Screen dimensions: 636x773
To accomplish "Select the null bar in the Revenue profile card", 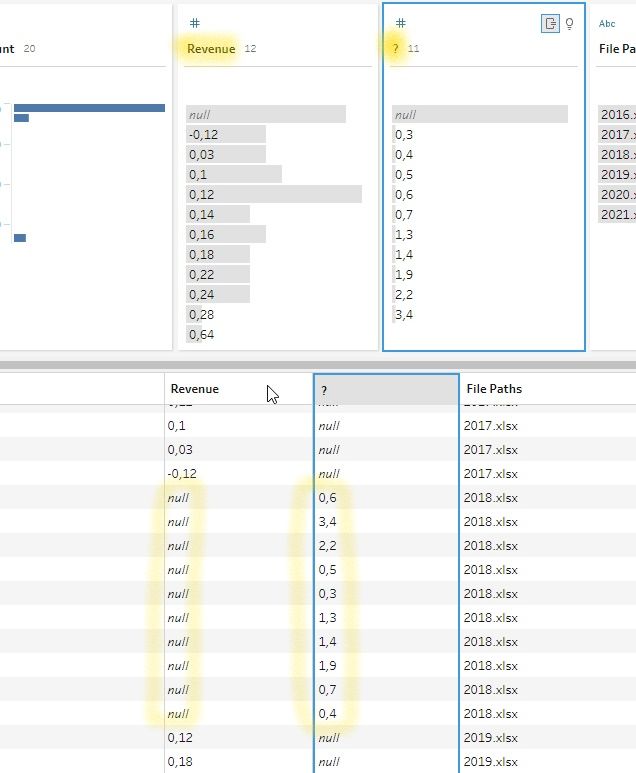I will (x=266, y=114).
